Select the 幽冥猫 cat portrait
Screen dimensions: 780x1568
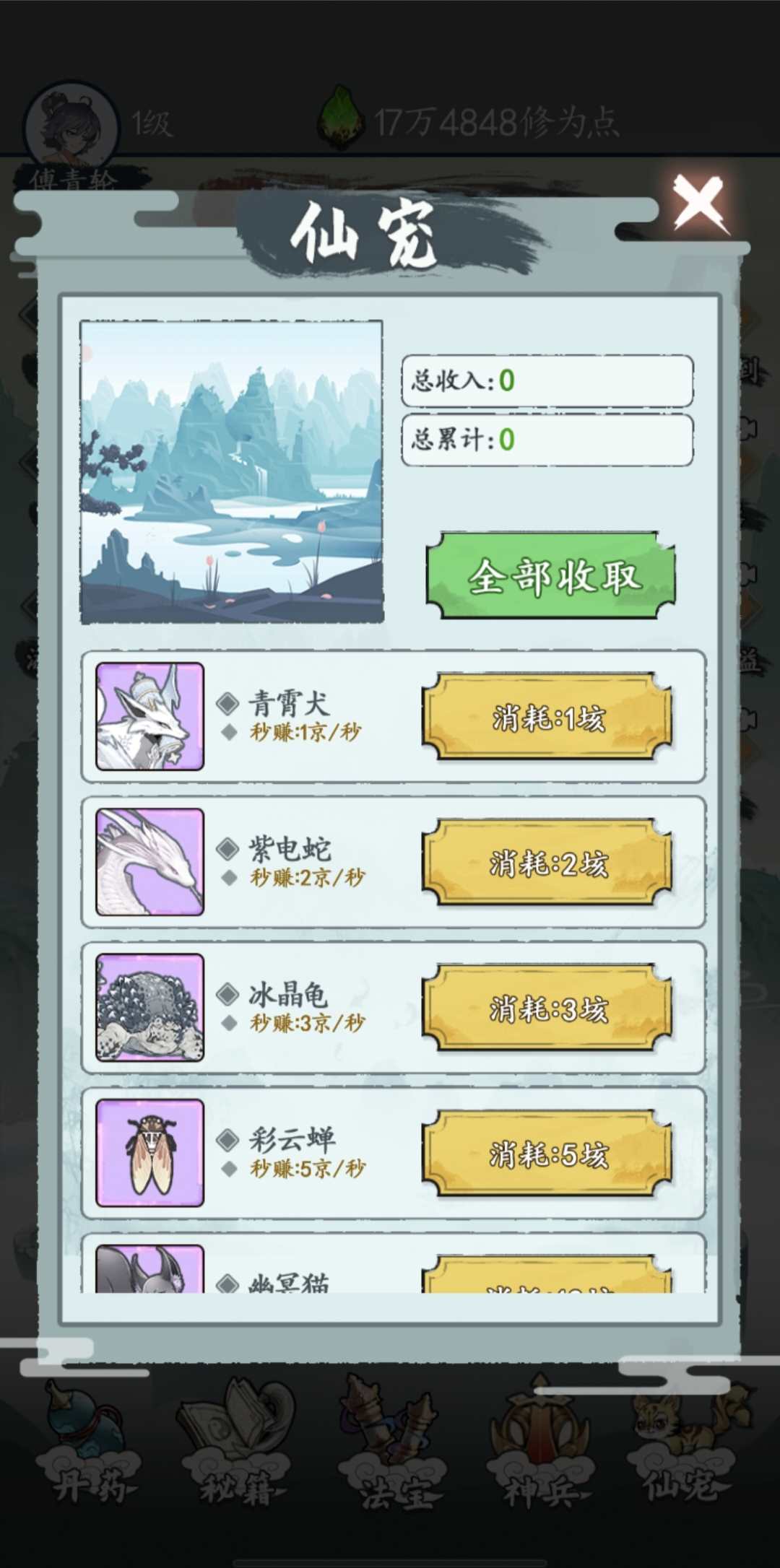[150, 1268]
